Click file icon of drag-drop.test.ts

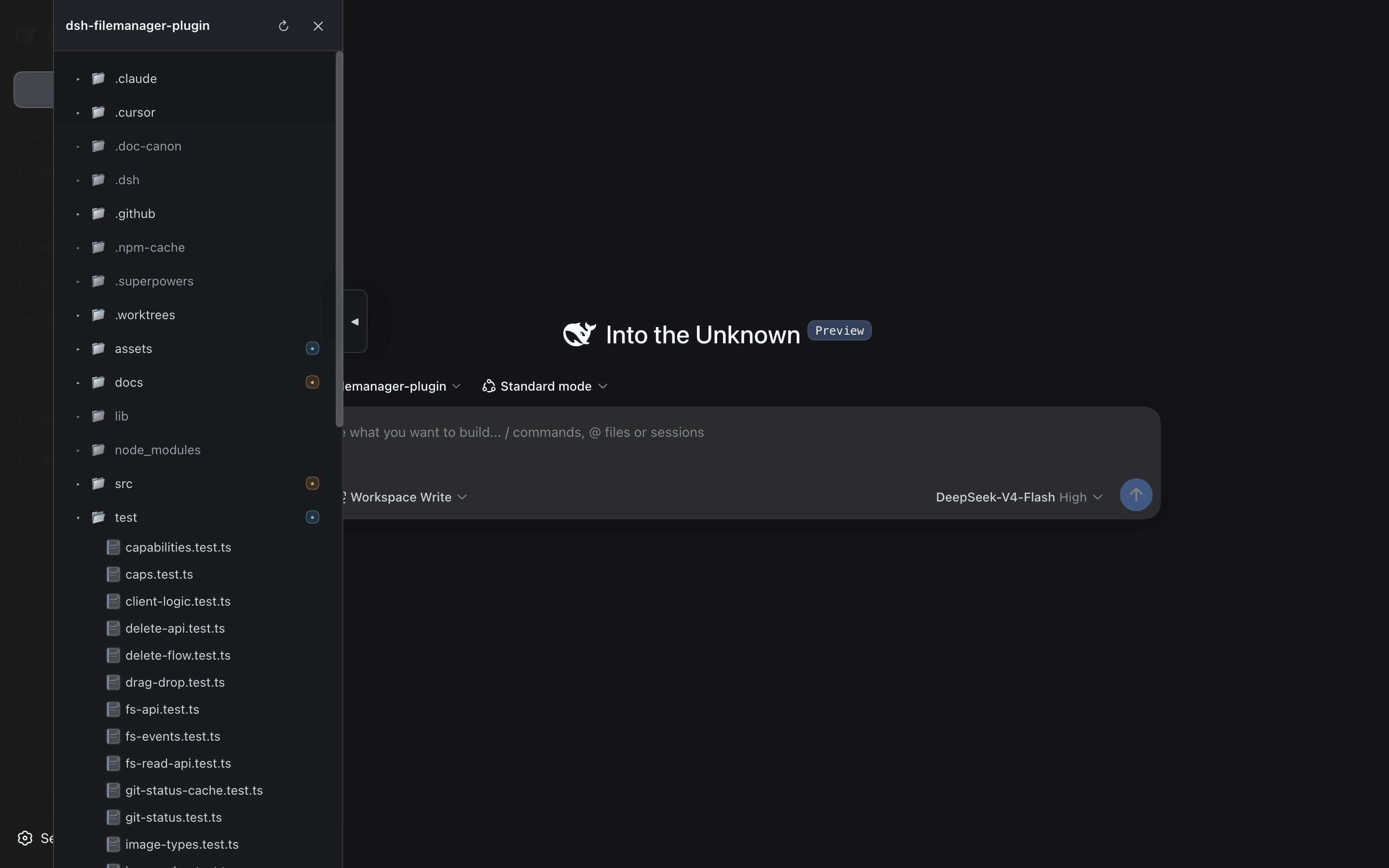click(113, 682)
